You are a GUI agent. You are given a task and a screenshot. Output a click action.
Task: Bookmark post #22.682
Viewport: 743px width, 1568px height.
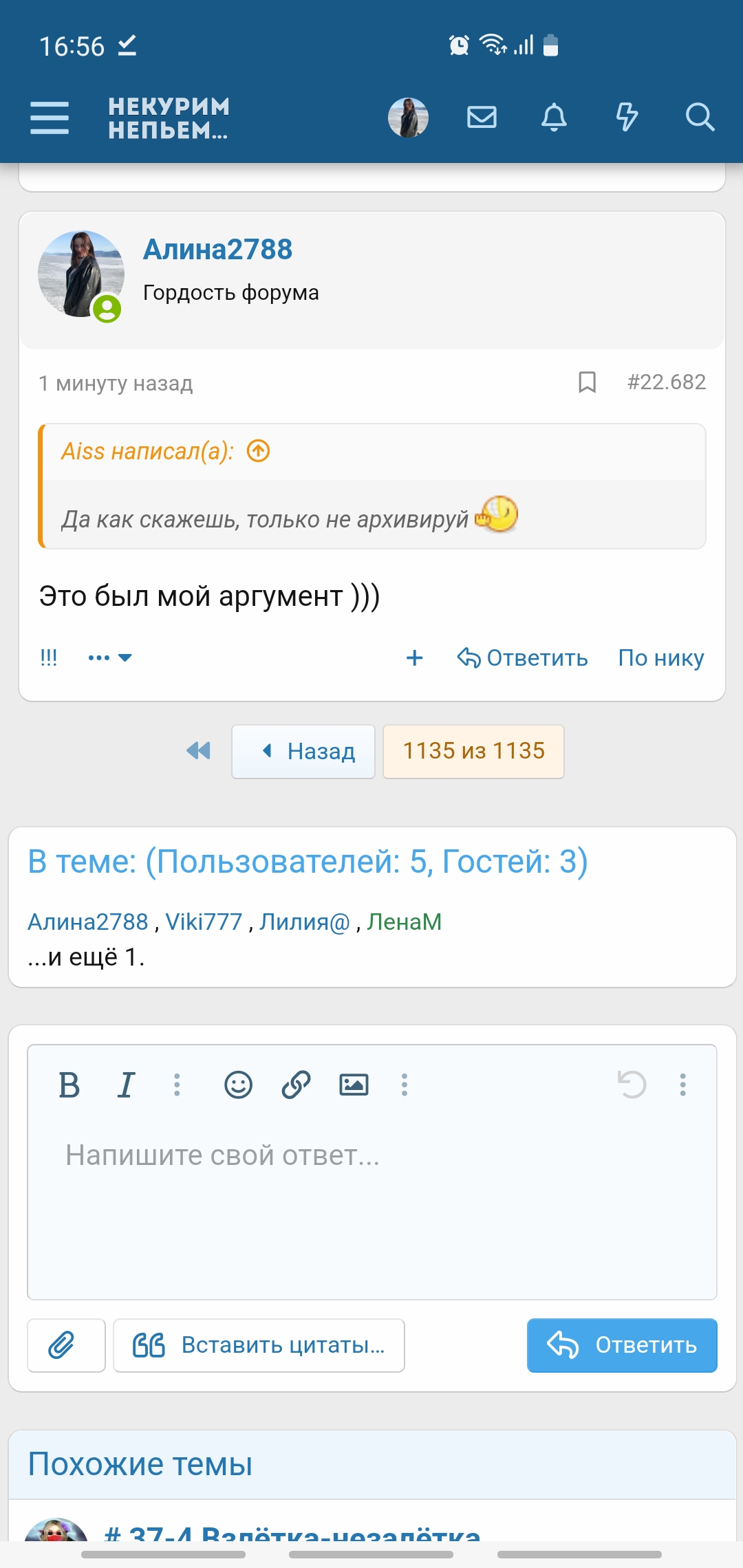coord(588,383)
